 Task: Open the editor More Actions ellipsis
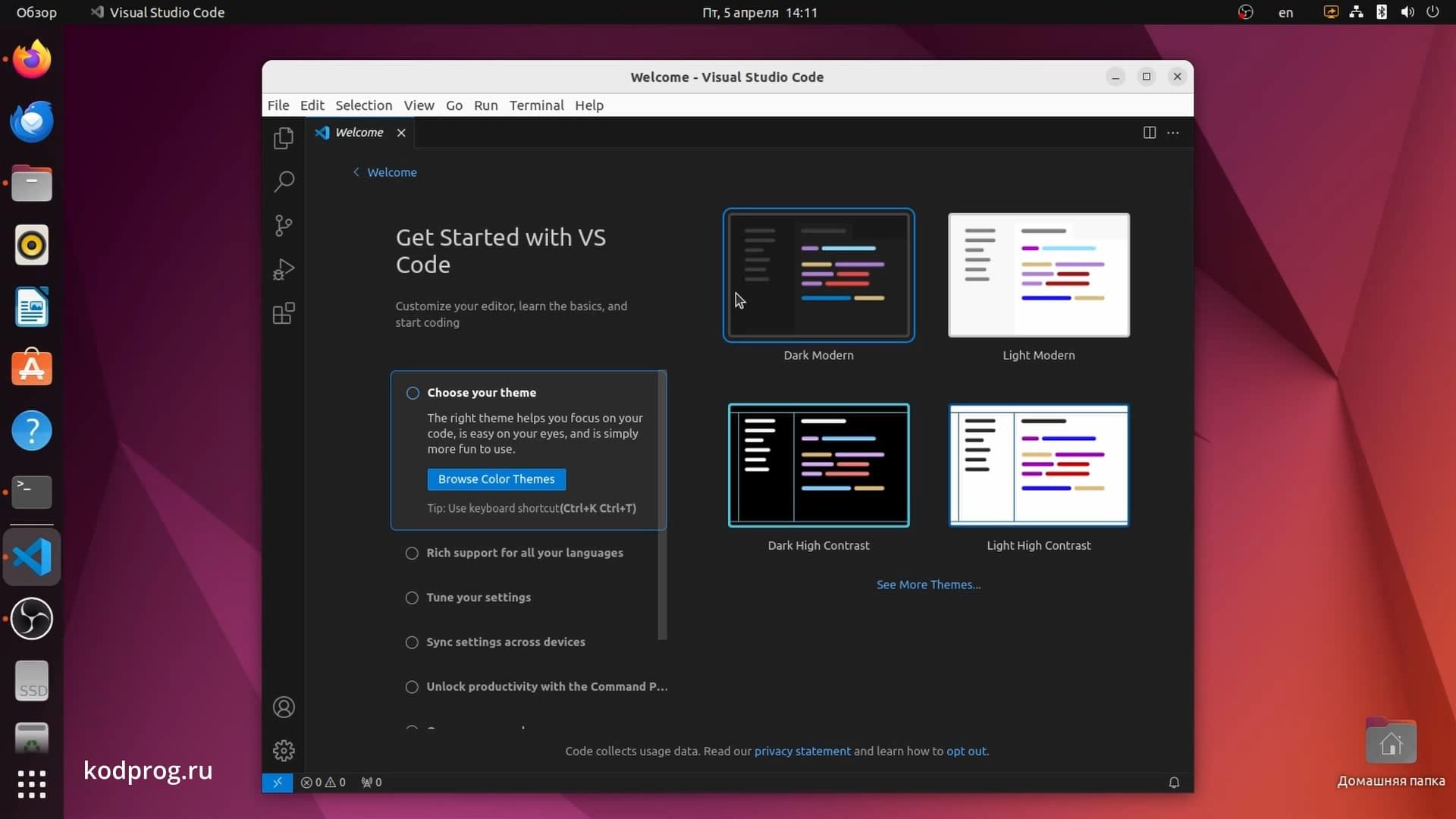[1173, 133]
